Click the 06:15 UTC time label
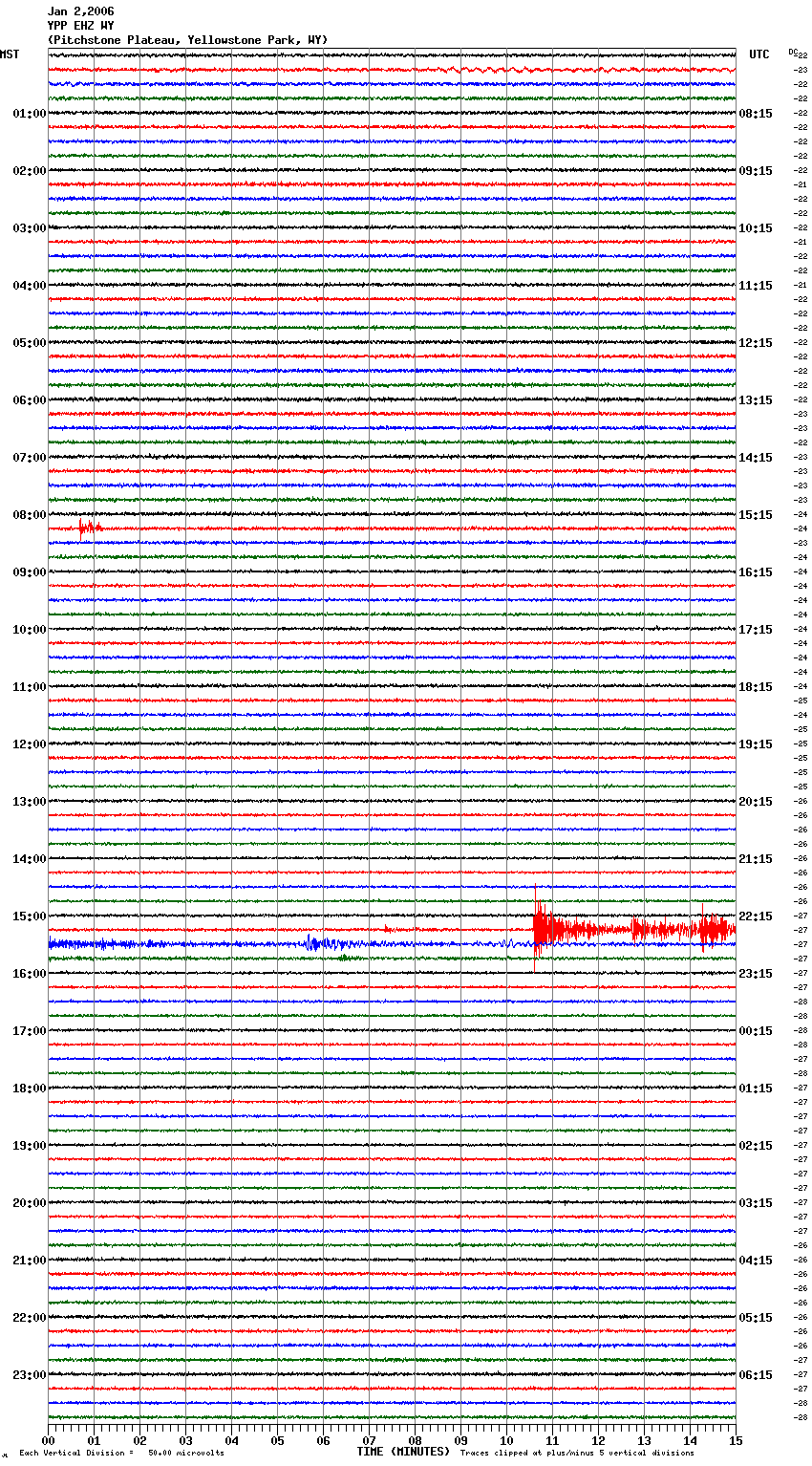Image resolution: width=812 pixels, height=1466 pixels. coord(756,1375)
